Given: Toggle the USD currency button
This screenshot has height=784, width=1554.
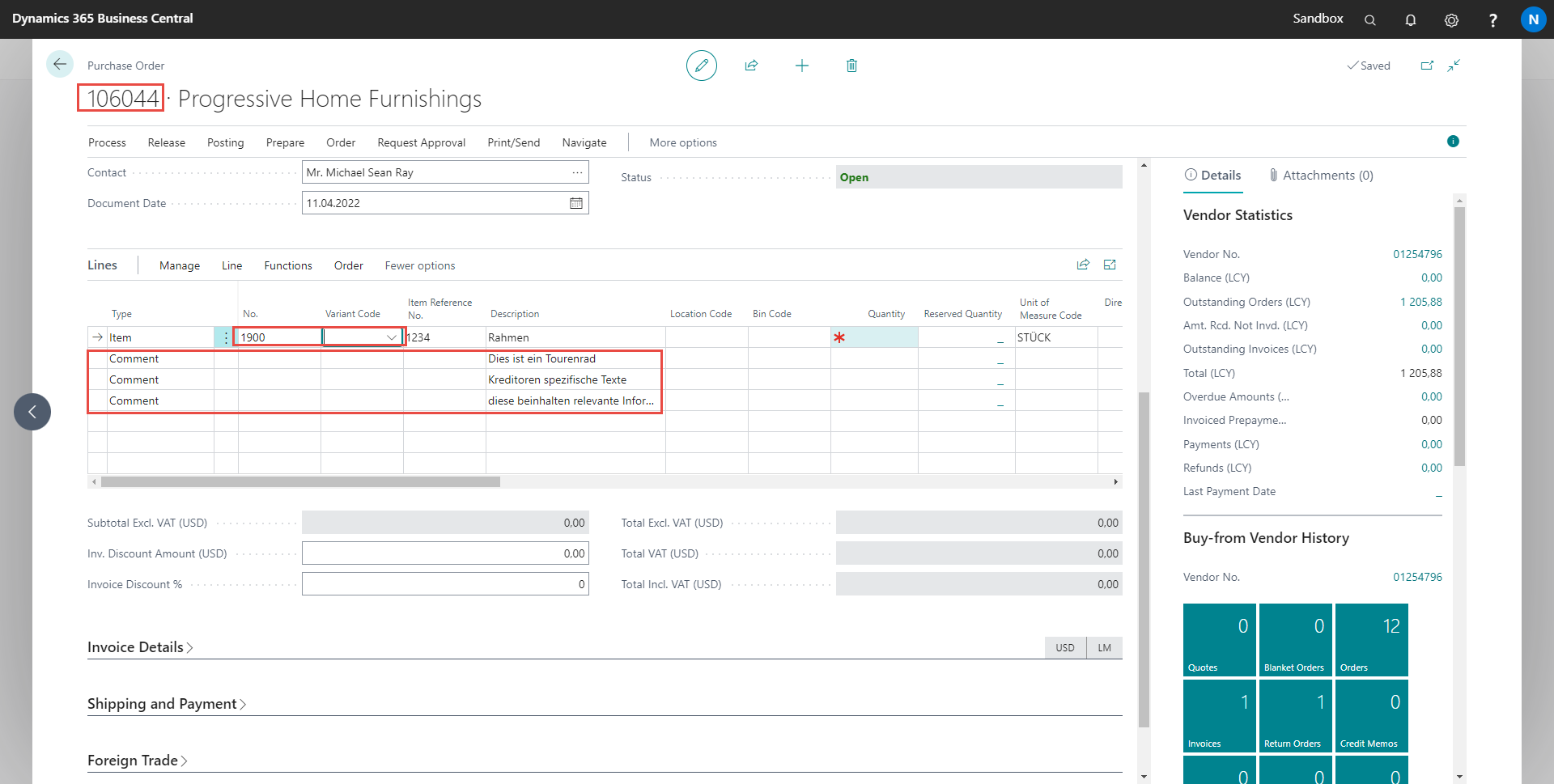Looking at the screenshot, I should point(1064,648).
